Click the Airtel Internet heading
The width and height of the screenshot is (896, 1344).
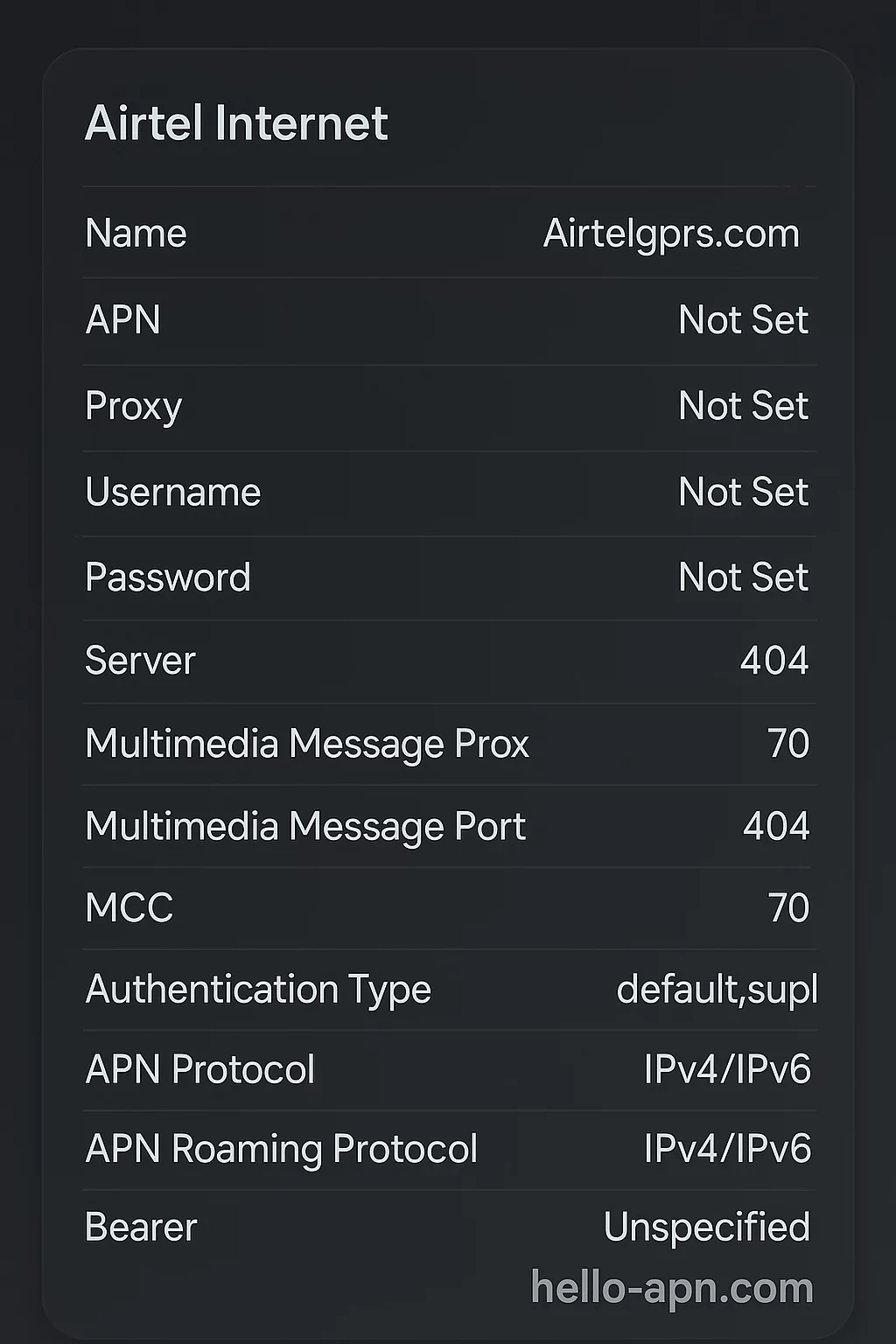coord(236,122)
